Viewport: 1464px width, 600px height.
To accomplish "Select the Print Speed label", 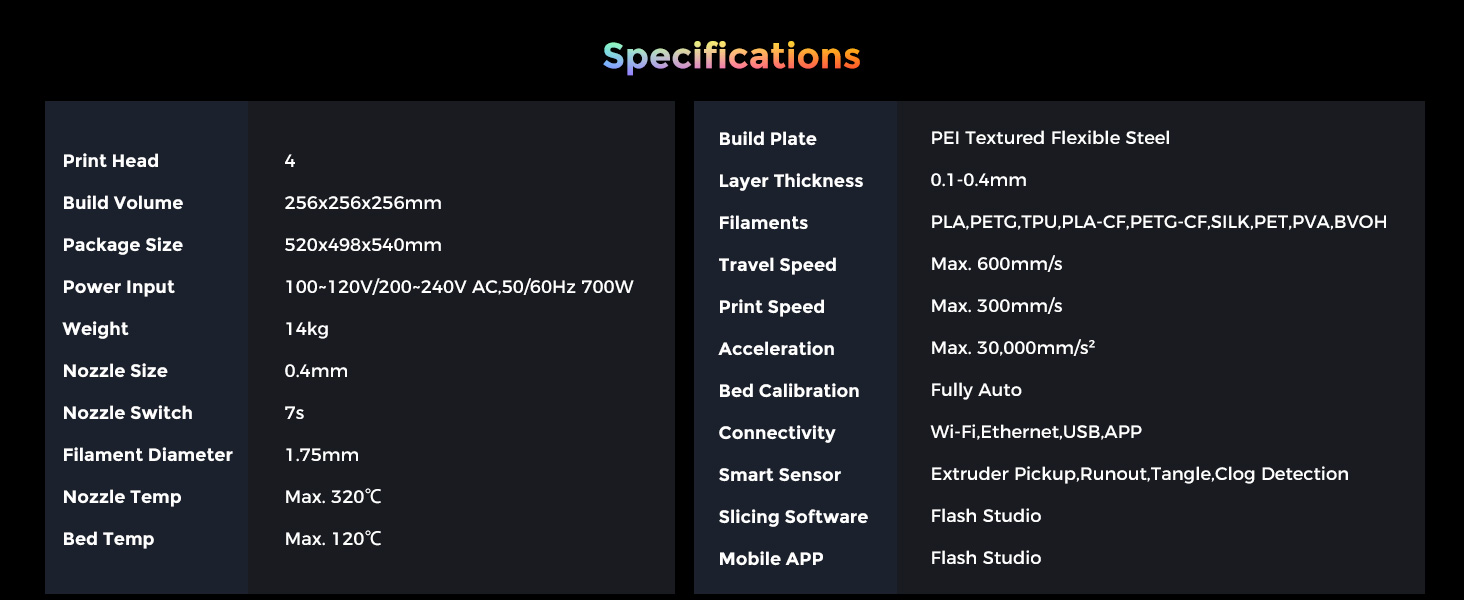I will (772, 307).
